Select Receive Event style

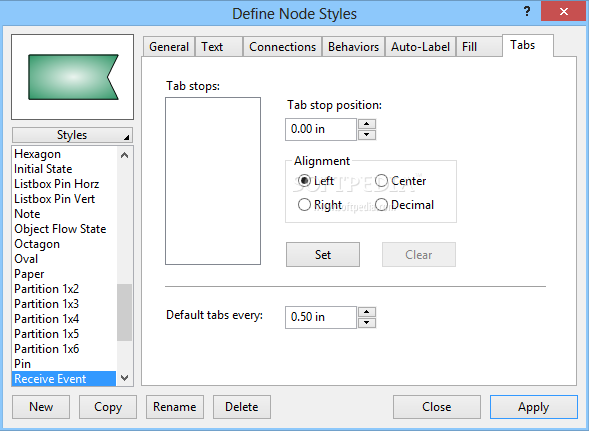coord(64,379)
